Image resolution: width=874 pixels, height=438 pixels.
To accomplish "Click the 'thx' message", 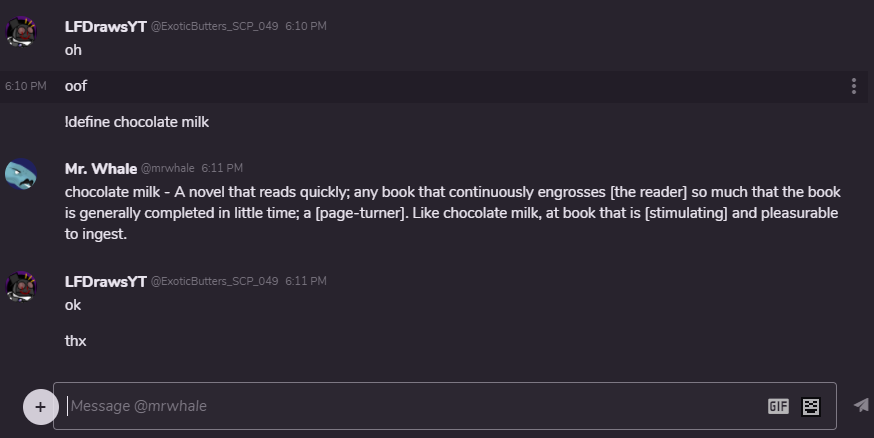I will [x=76, y=341].
